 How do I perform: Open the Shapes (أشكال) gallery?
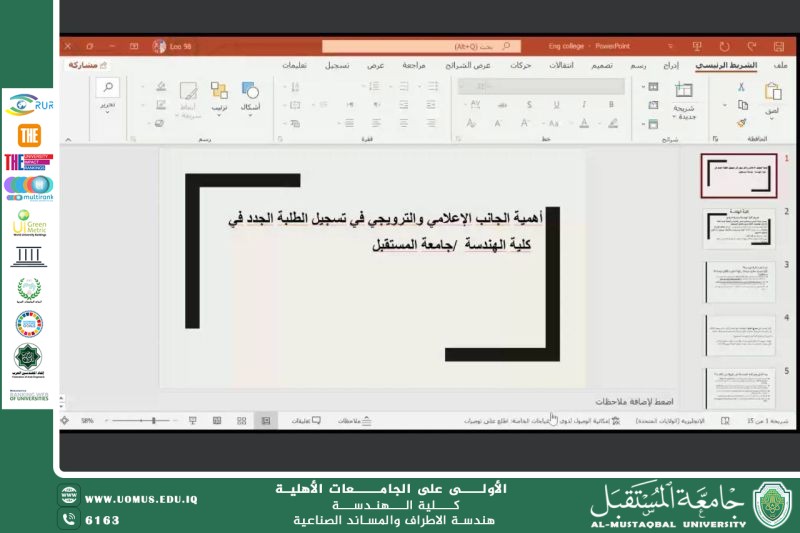click(x=251, y=91)
